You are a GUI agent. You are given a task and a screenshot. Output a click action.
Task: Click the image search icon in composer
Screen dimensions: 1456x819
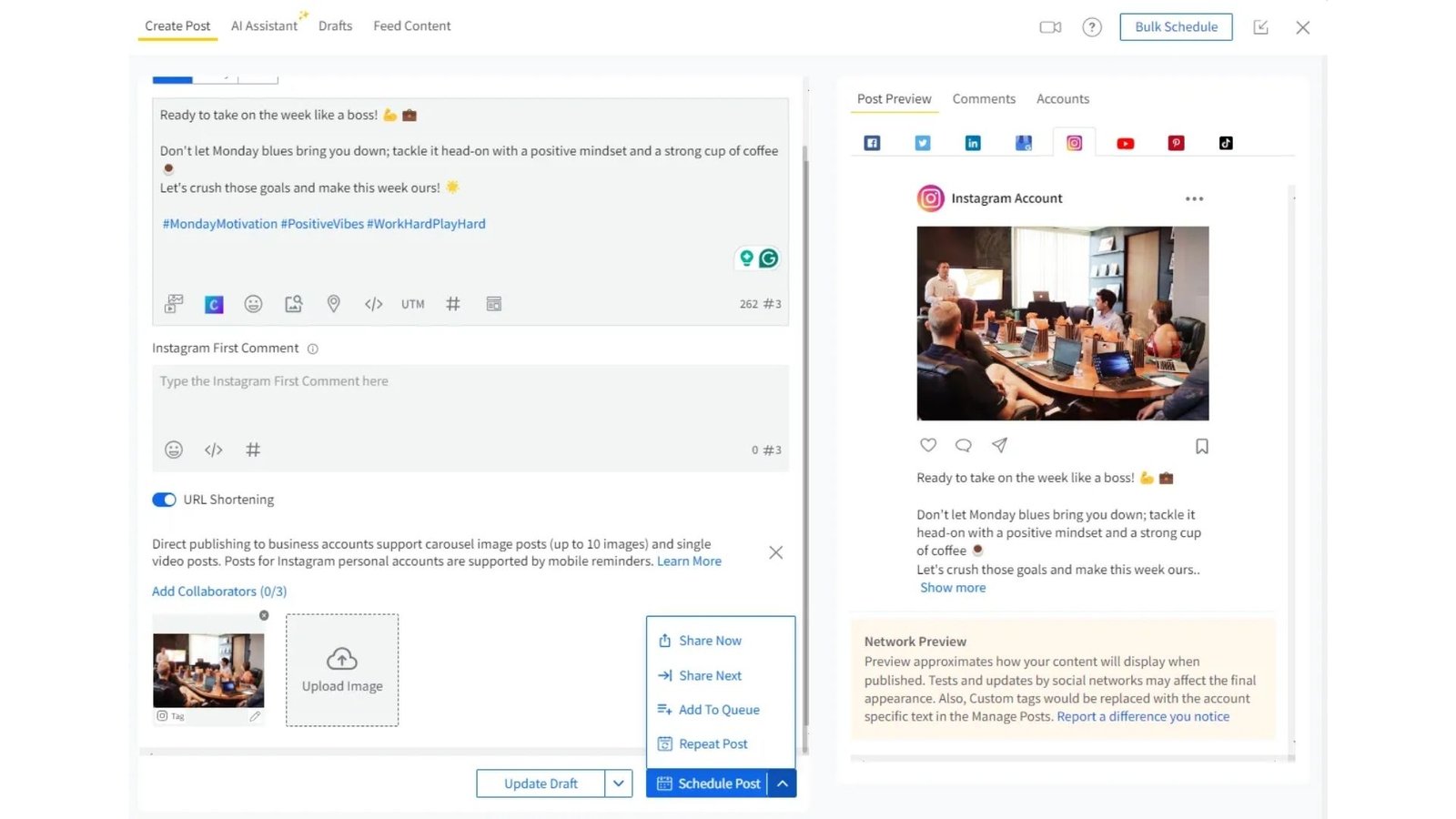click(x=294, y=304)
